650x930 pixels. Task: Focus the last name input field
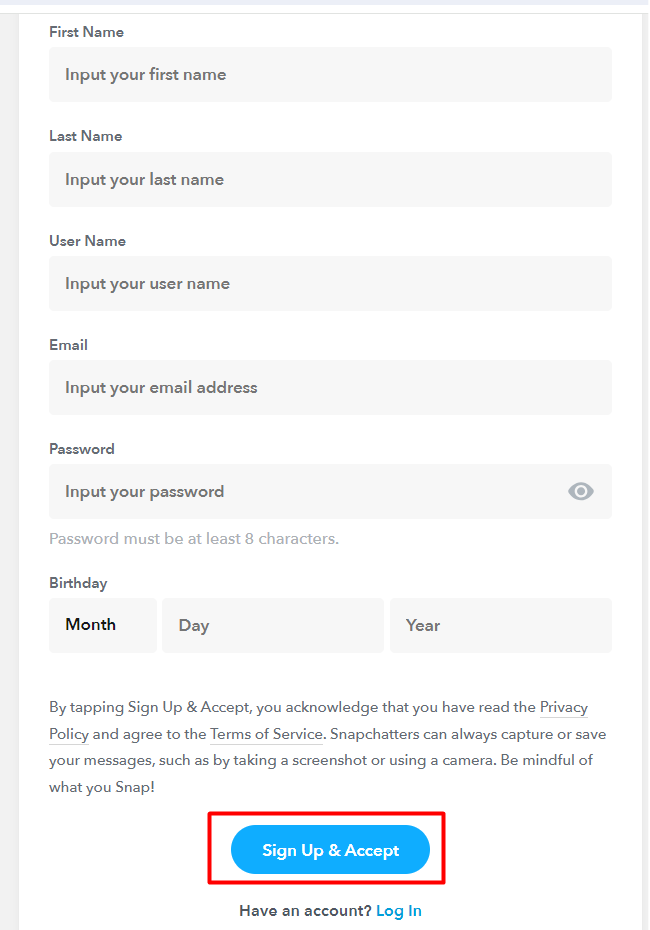[330, 179]
